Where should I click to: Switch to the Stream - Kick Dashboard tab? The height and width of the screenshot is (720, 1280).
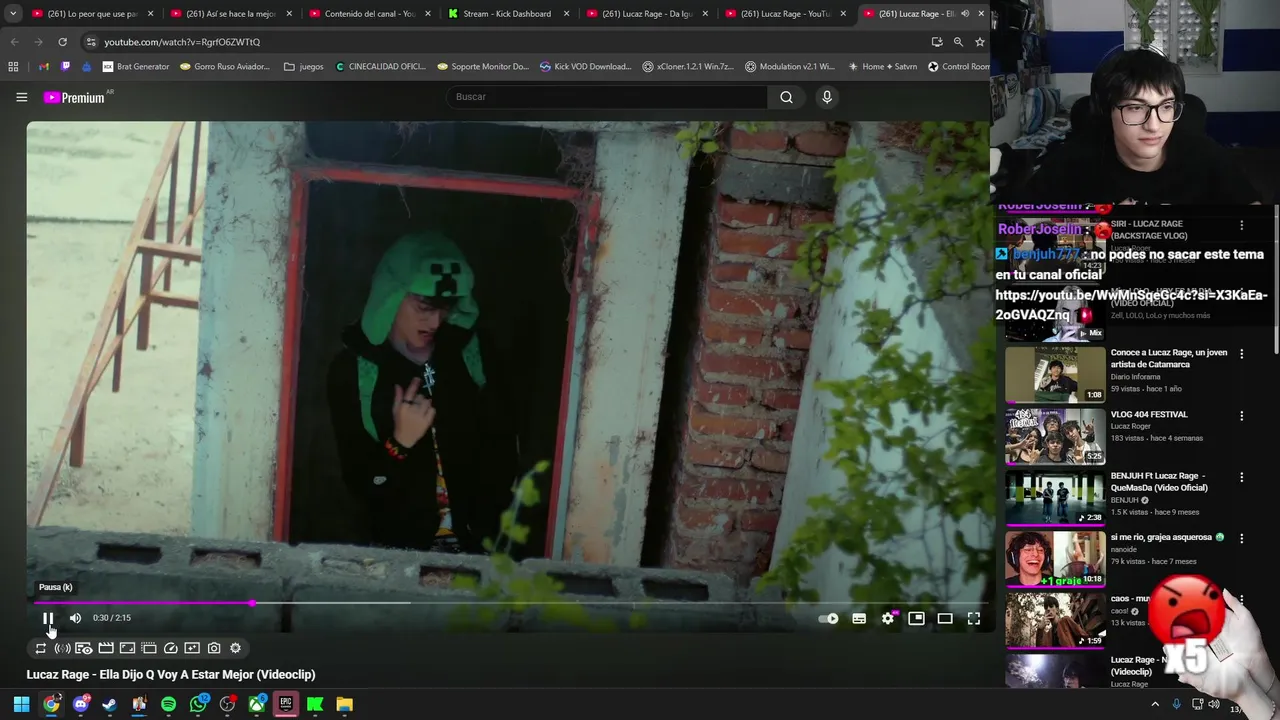[x=508, y=14]
